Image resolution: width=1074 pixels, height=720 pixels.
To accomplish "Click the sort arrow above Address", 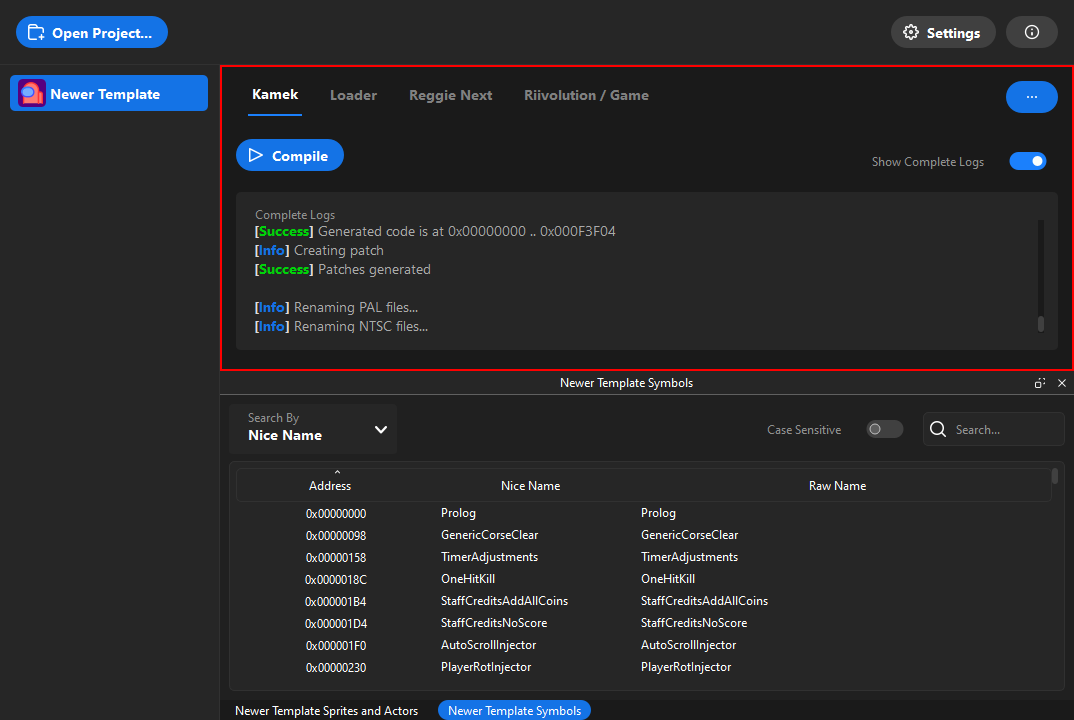I will (337, 472).
